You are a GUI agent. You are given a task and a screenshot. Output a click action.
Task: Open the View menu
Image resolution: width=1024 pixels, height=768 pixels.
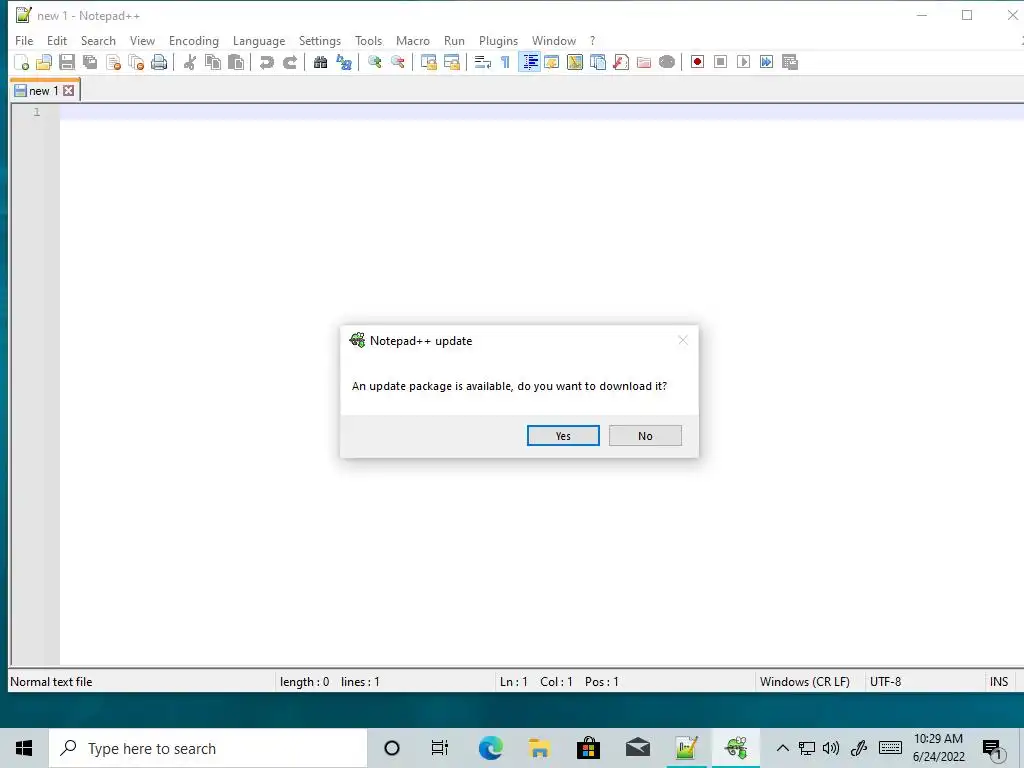[142, 40]
